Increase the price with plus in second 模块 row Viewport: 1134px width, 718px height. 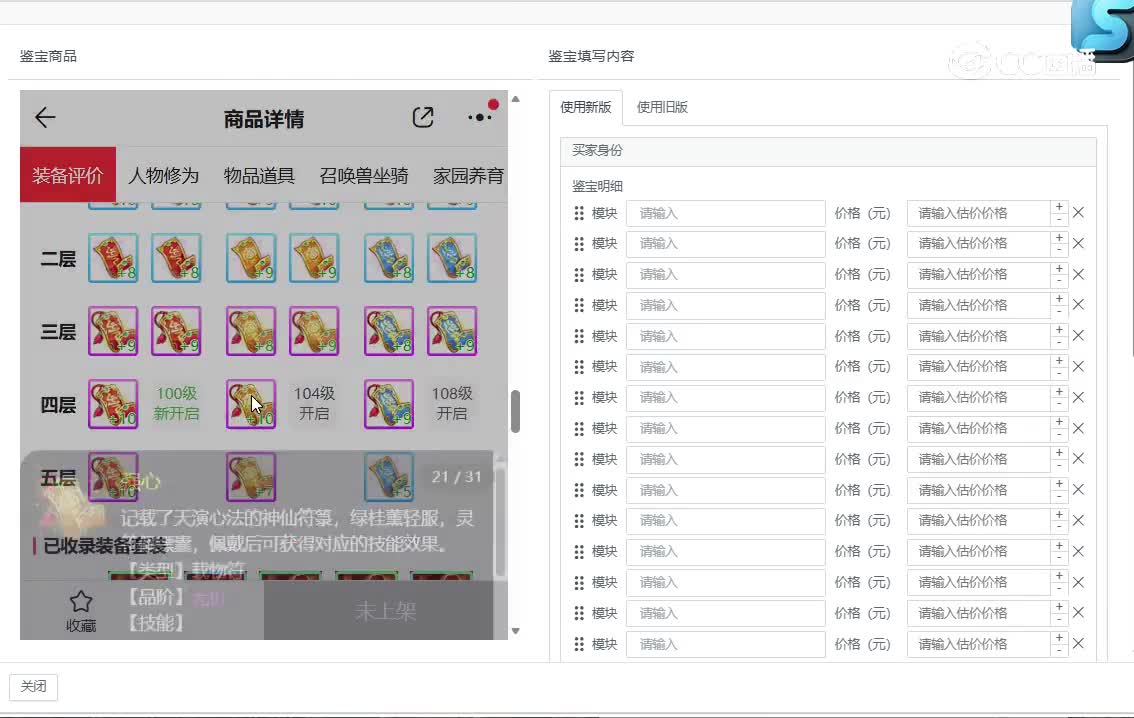click(1059, 237)
